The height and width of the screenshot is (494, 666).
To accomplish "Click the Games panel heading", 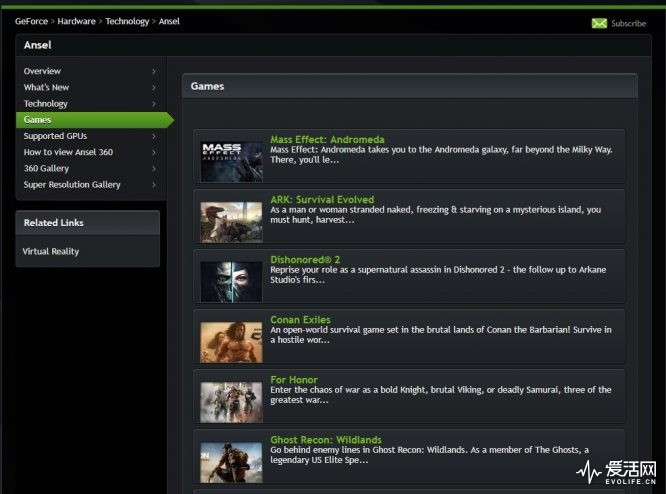I will [x=207, y=86].
